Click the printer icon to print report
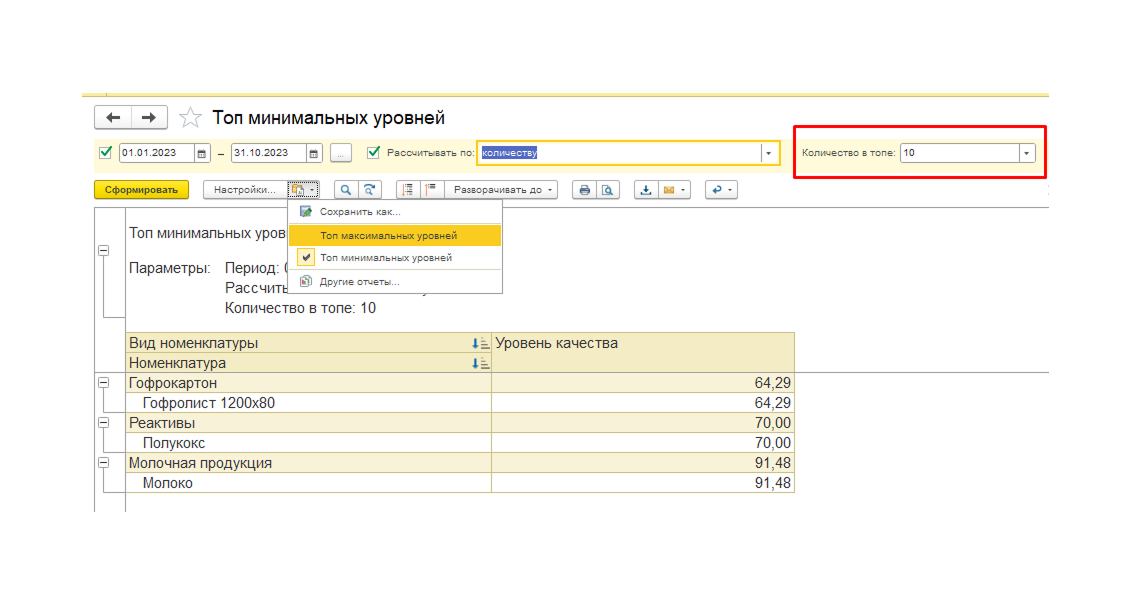 pos(584,190)
